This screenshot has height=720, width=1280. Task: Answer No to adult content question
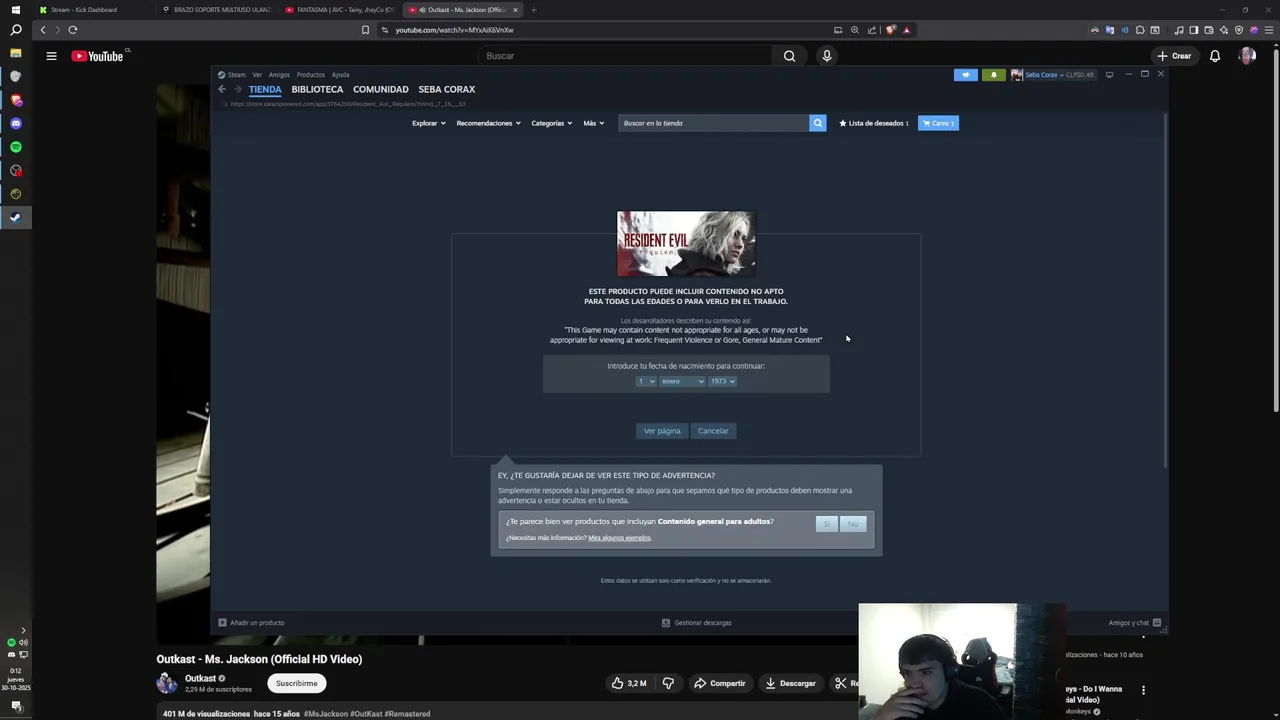853,524
